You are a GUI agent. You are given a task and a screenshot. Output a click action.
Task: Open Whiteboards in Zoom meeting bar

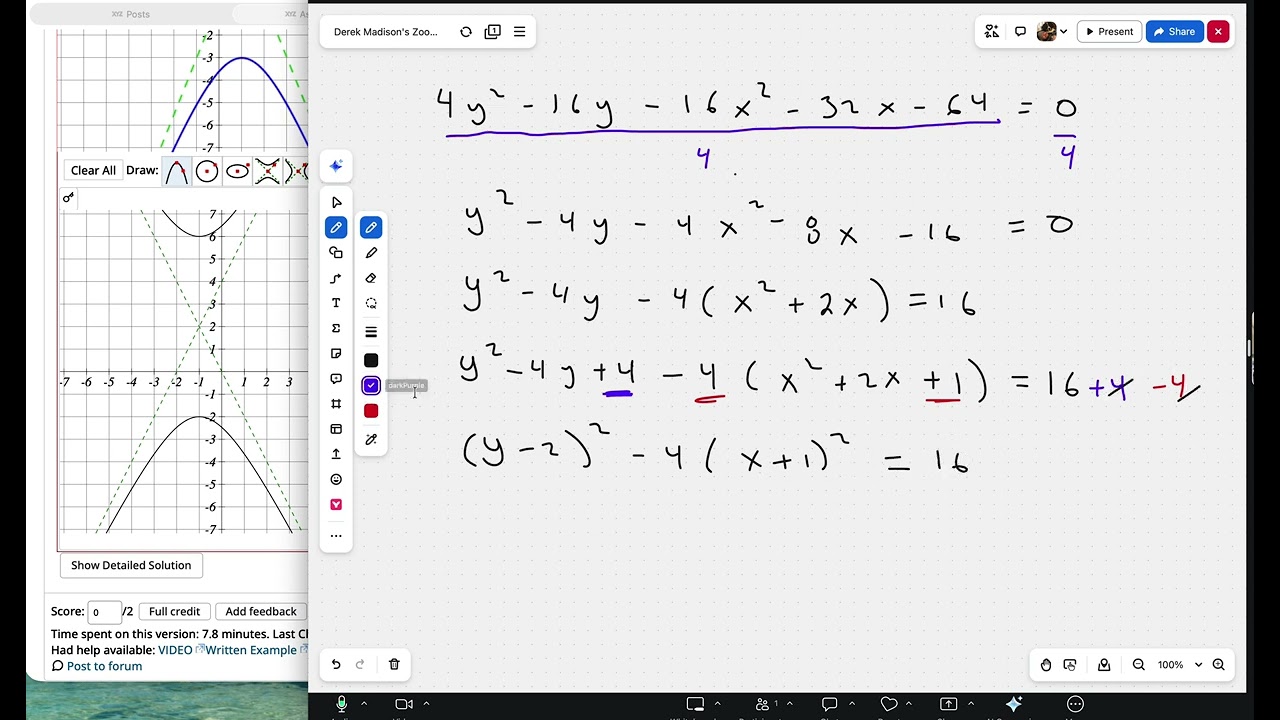point(695,705)
